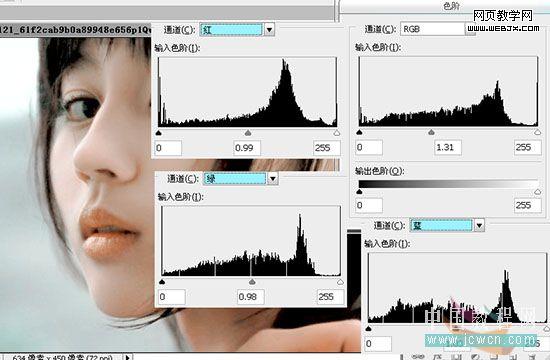Click RGB input white point slider

537,132
